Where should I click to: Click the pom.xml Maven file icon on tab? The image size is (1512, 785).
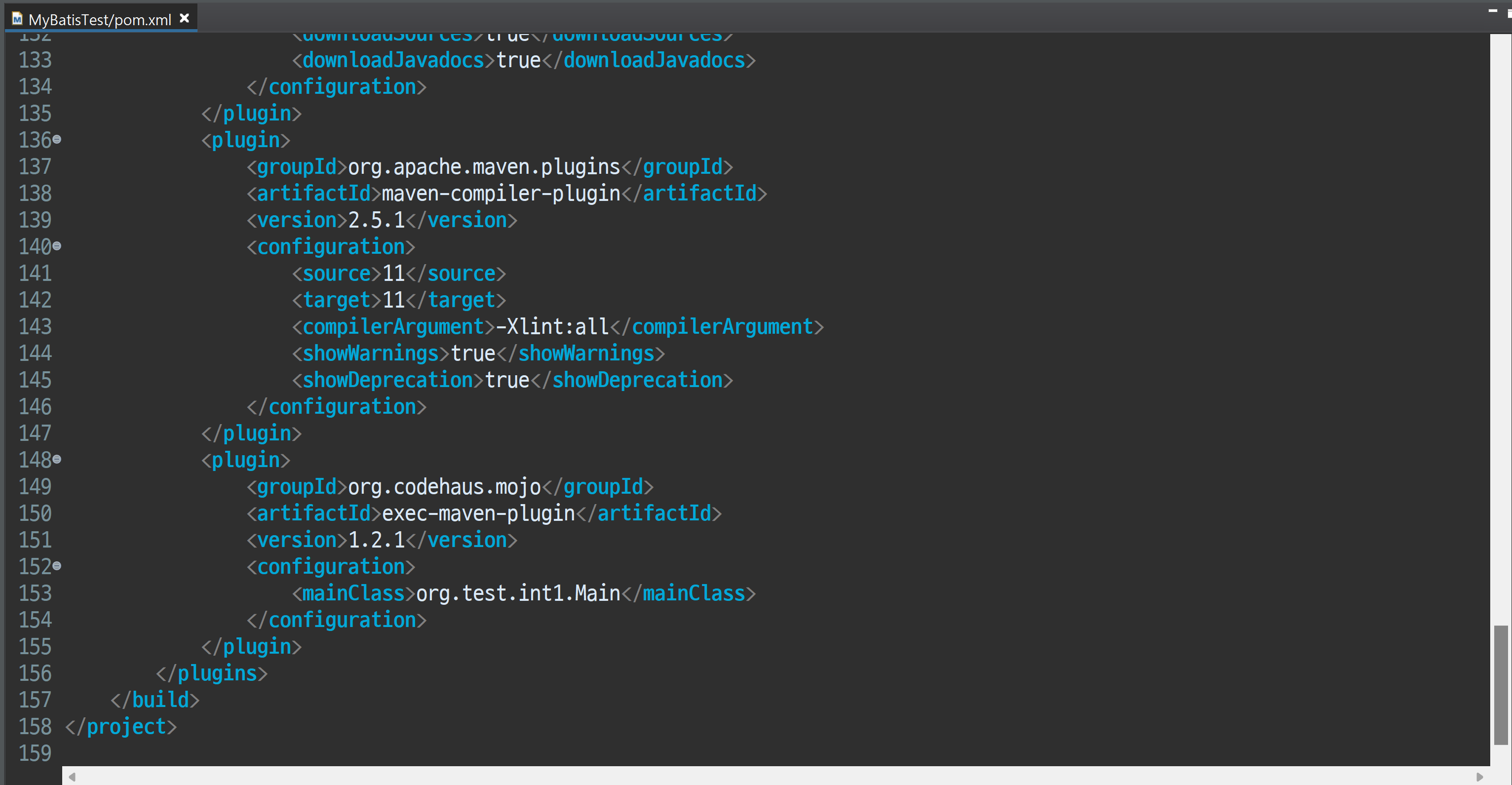(17, 19)
